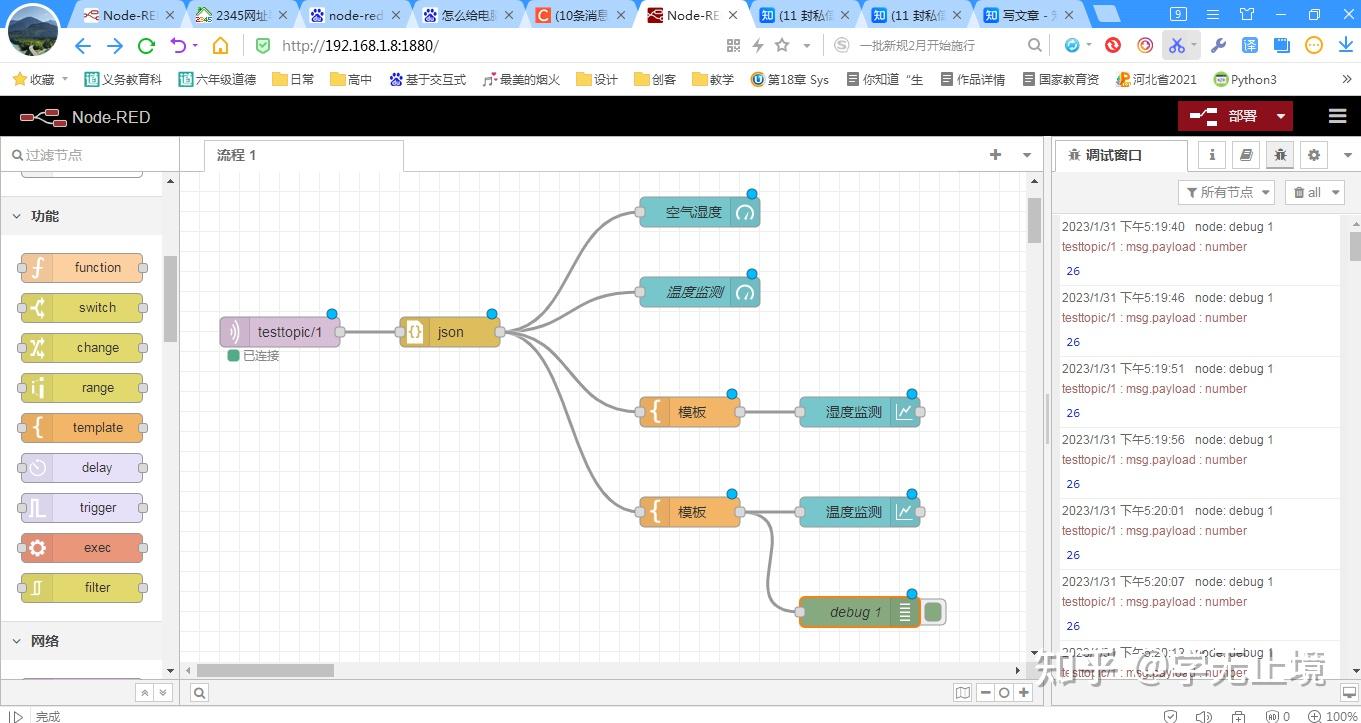Click the delay node in the palette
This screenshot has width=1361, height=723.
coord(82,467)
